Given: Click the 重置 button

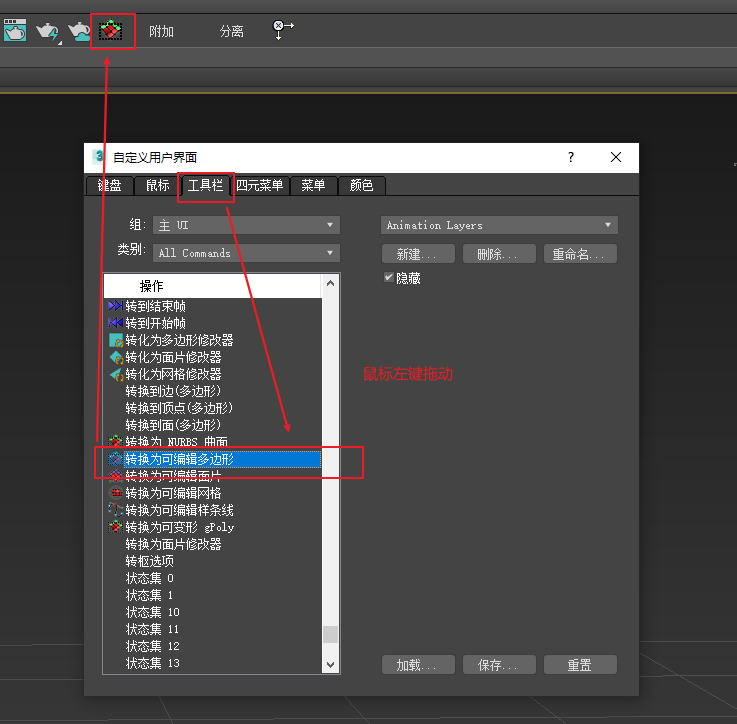Looking at the screenshot, I should click(x=580, y=665).
